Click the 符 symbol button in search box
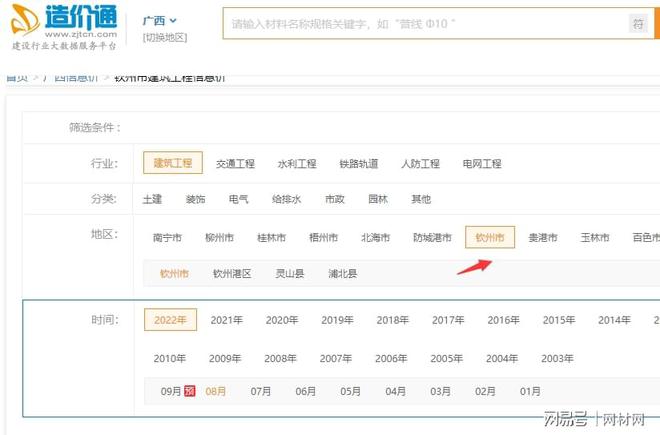660x435 pixels. point(639,24)
